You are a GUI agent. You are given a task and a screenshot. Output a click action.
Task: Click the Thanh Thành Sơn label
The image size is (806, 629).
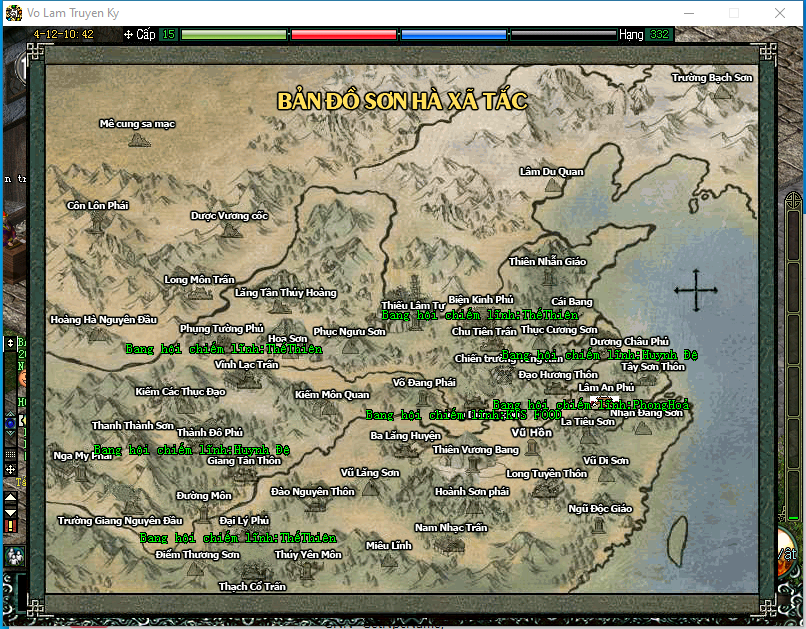click(x=133, y=426)
